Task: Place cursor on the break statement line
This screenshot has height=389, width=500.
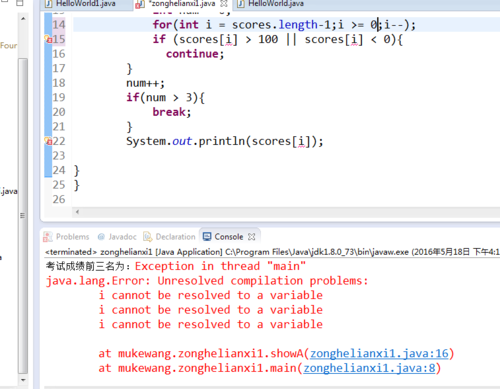Action: 172,112
